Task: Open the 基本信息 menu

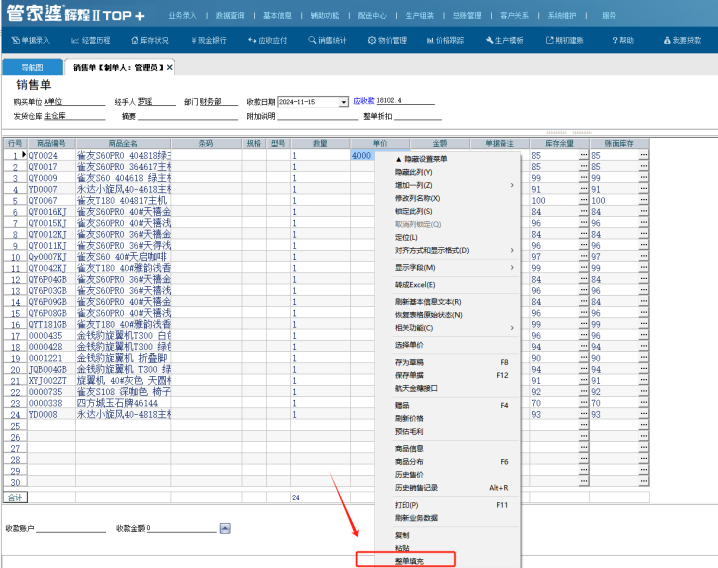Action: click(x=277, y=16)
